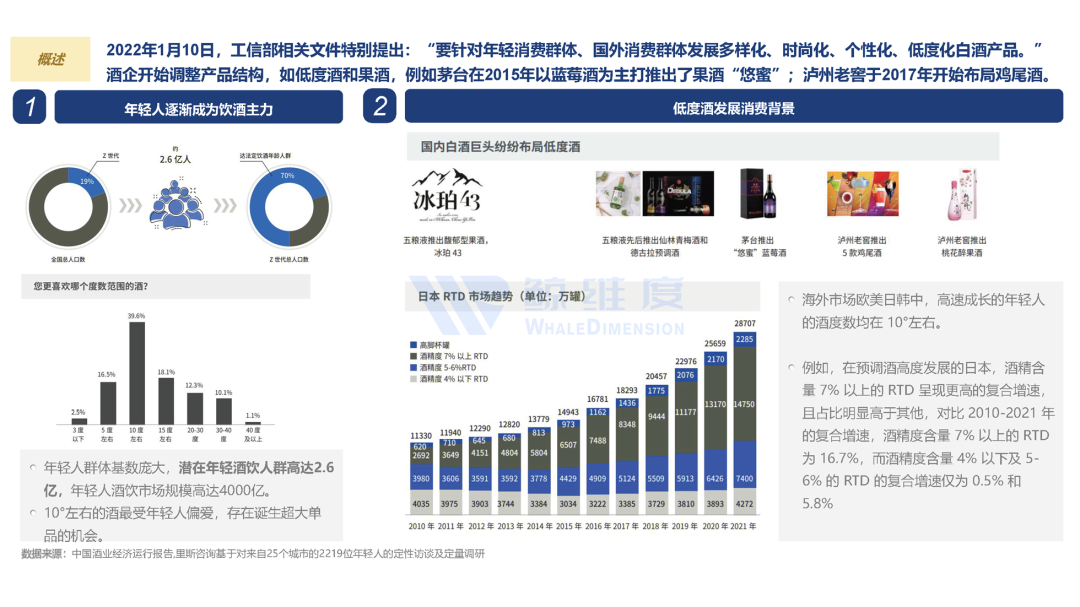
Task: Click the bullet about 潜在年轻酒饮人群高达2.6亿
Action: [184, 479]
